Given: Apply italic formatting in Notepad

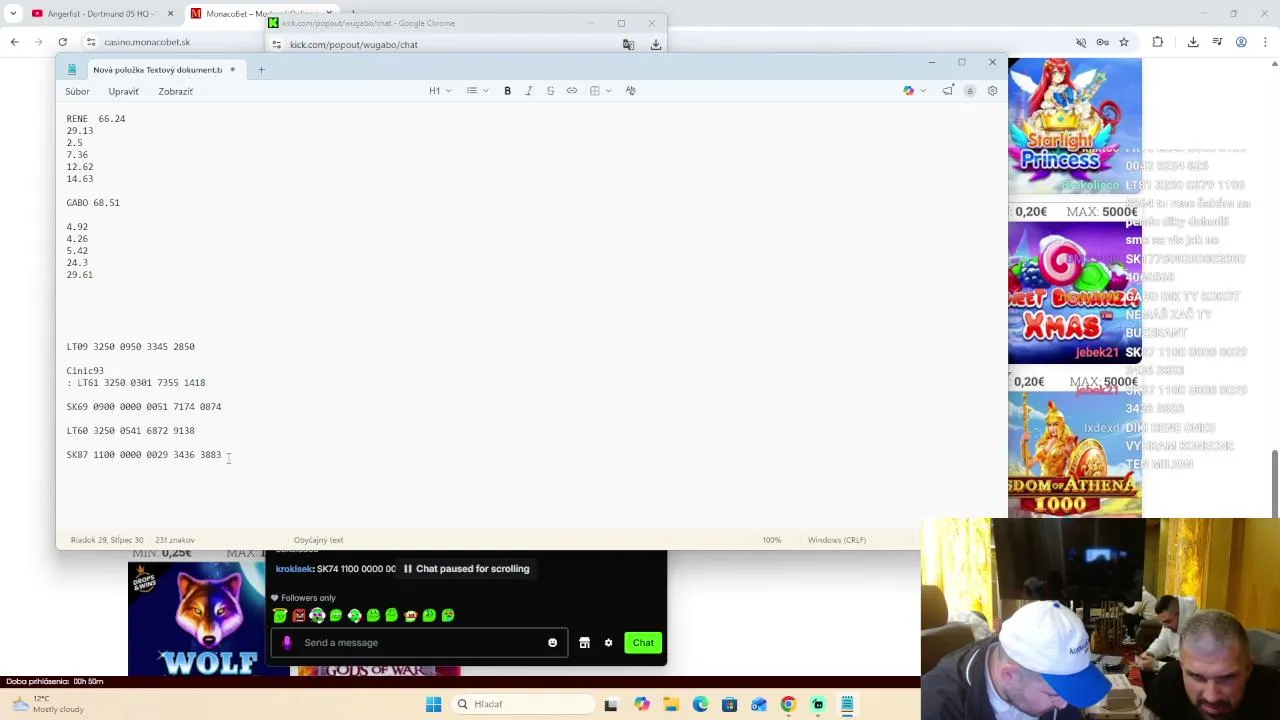Looking at the screenshot, I should [x=529, y=91].
